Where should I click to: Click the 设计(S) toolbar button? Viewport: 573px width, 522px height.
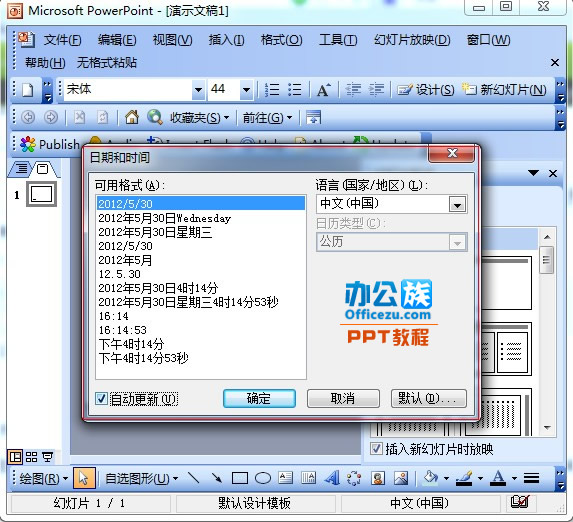point(426,90)
